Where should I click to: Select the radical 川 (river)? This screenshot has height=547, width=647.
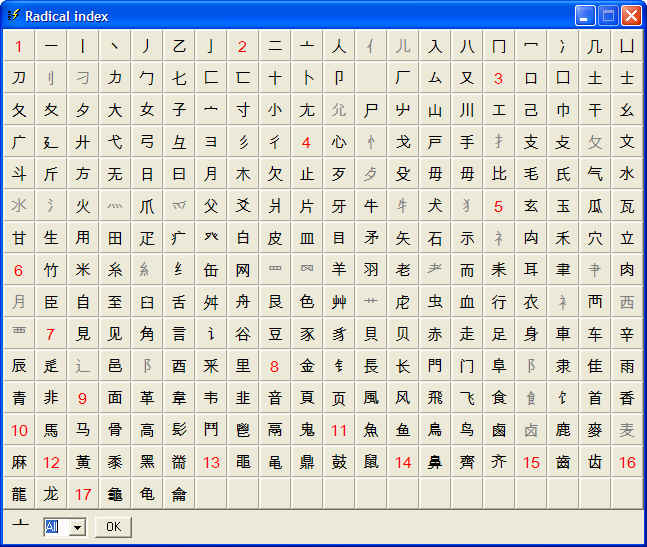click(x=467, y=110)
